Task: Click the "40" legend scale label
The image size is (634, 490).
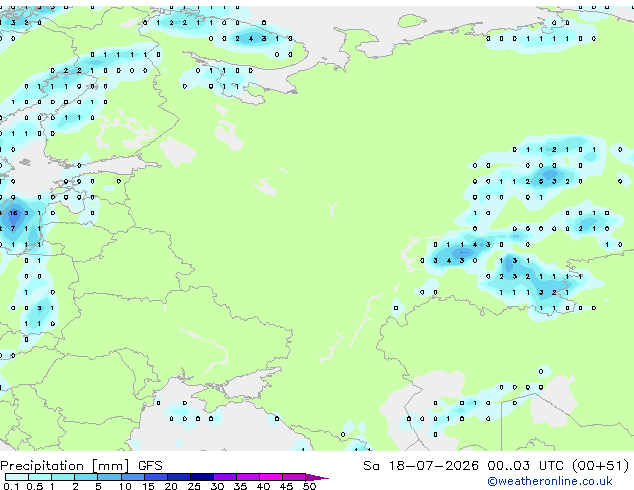Action: [x=263, y=486]
